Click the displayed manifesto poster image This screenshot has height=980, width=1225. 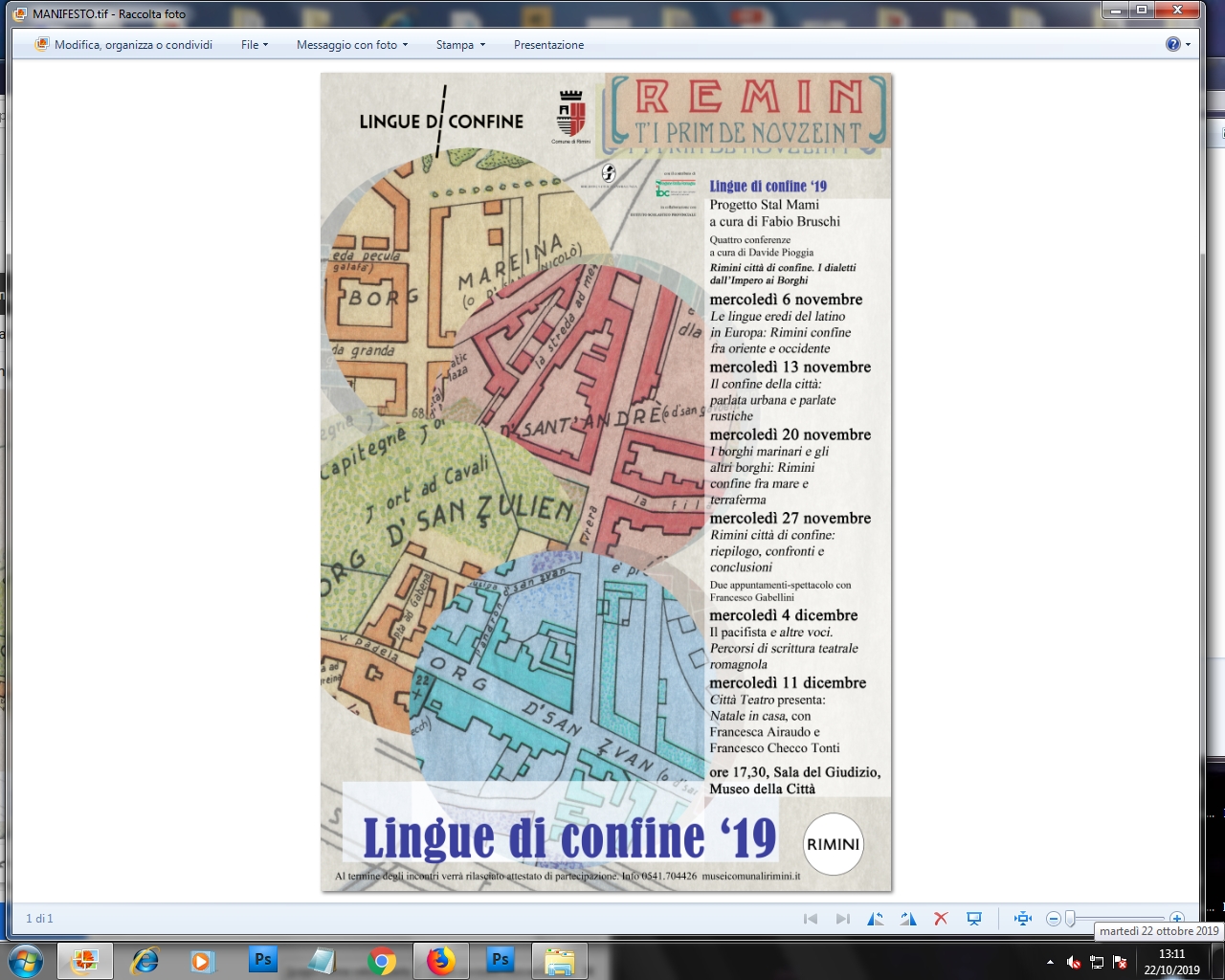(x=606, y=481)
